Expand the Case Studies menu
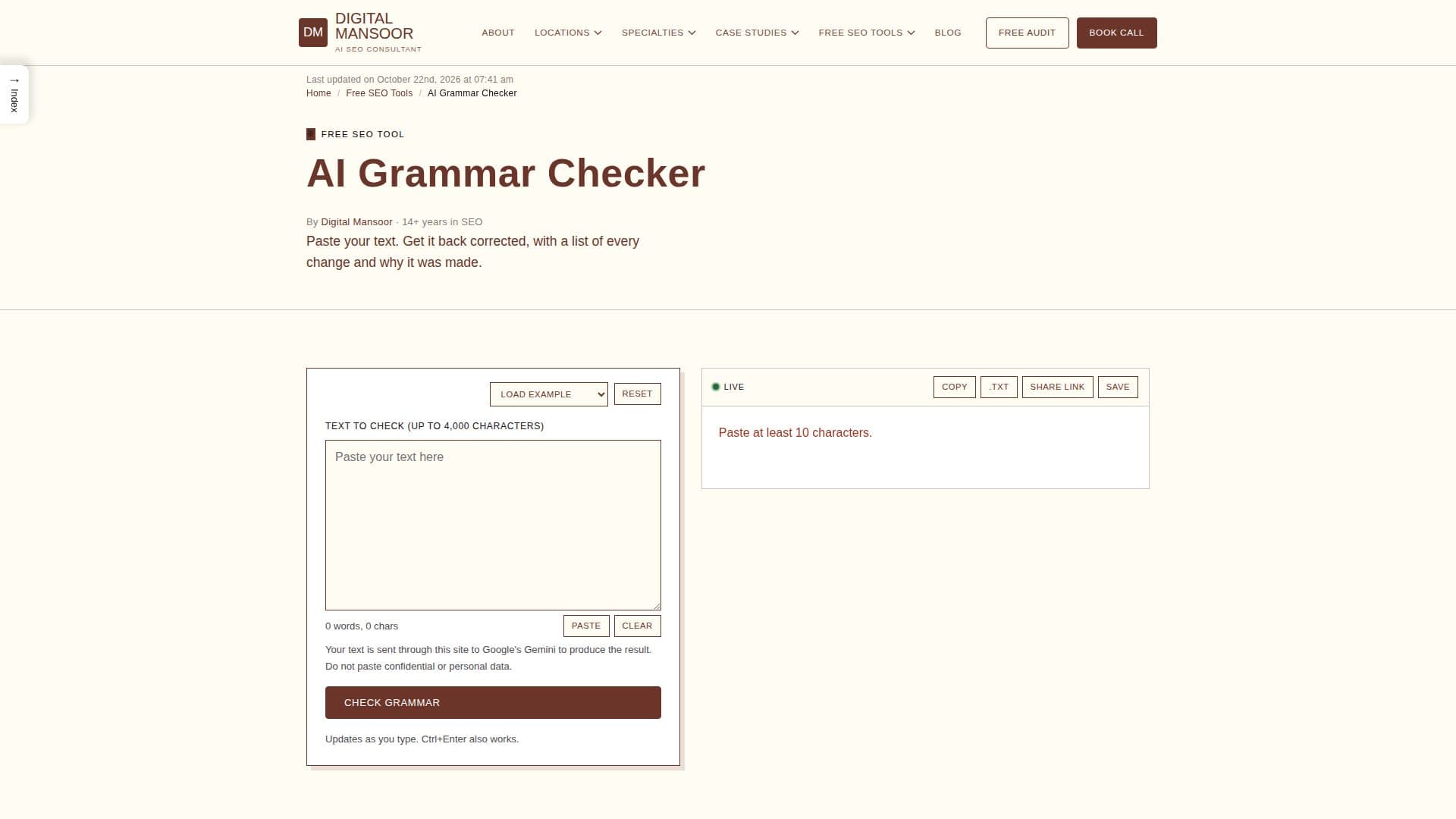Image resolution: width=1456 pixels, height=819 pixels. (x=757, y=33)
